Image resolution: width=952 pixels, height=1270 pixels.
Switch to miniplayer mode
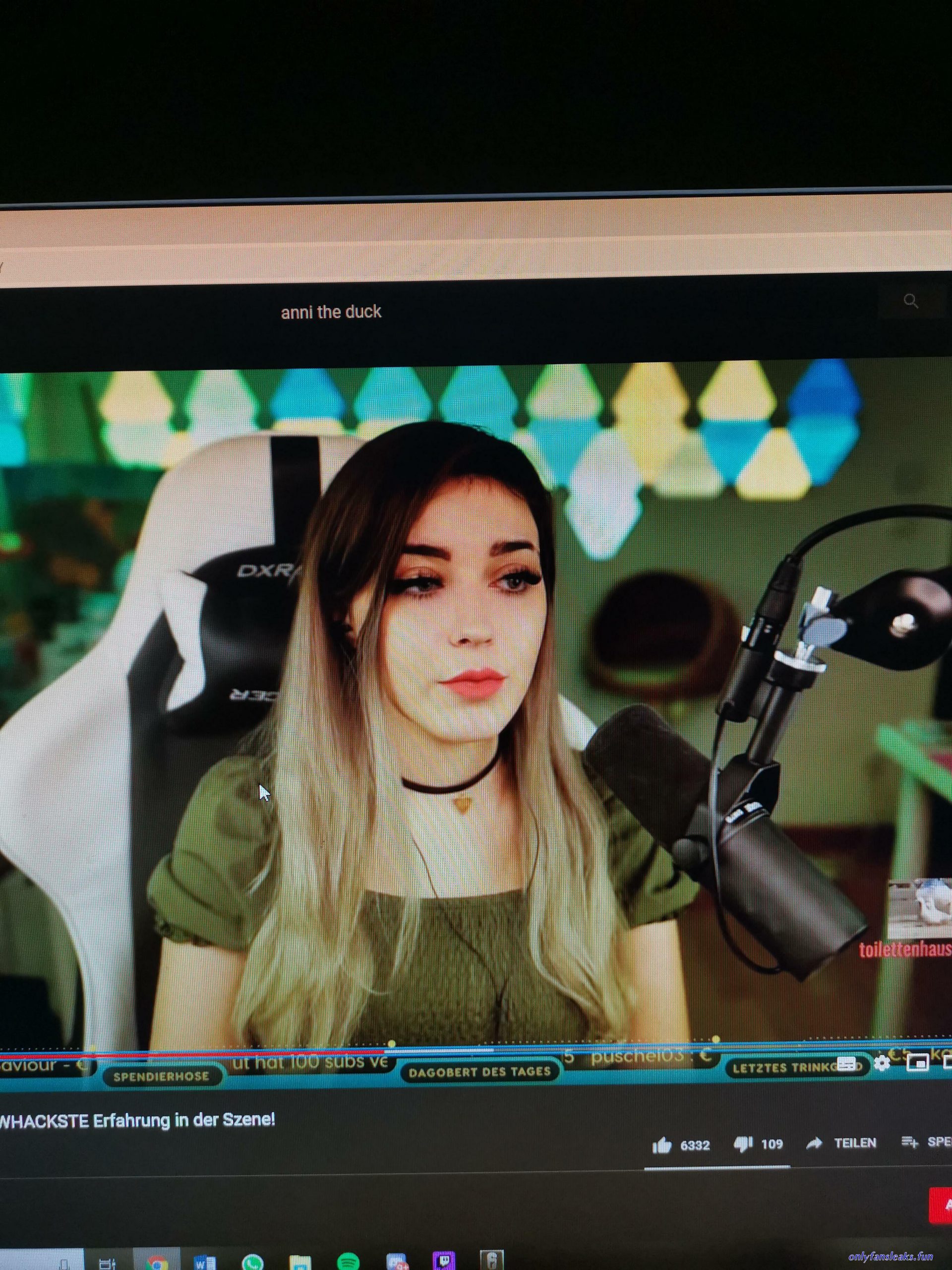[x=918, y=1063]
